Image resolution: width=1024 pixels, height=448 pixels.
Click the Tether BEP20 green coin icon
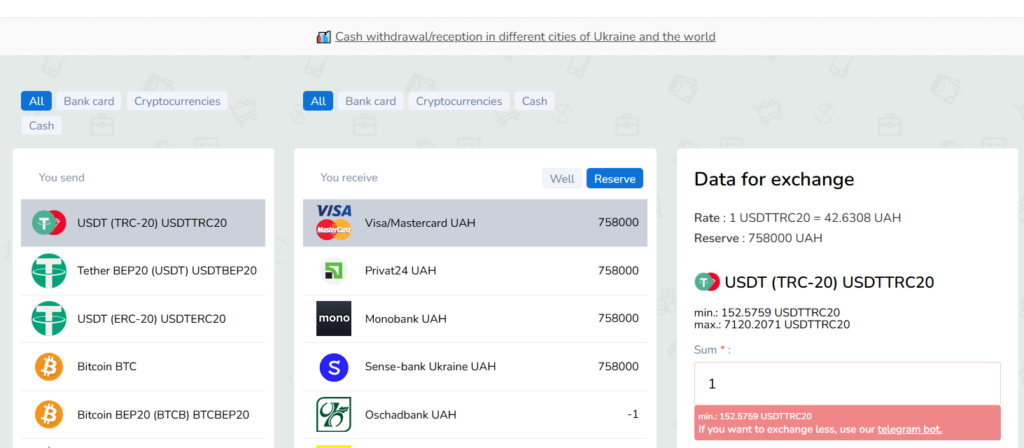click(x=49, y=270)
